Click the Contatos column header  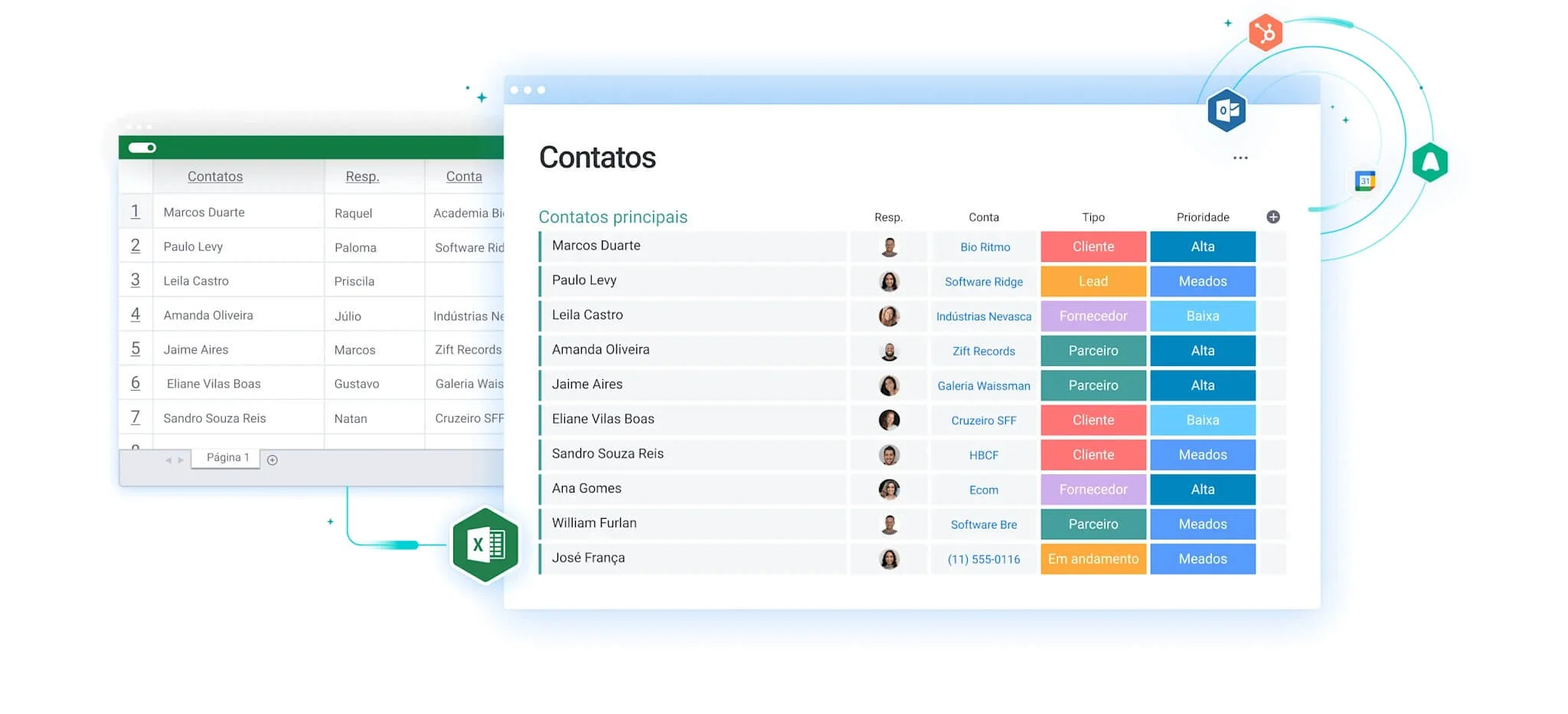coord(215,176)
